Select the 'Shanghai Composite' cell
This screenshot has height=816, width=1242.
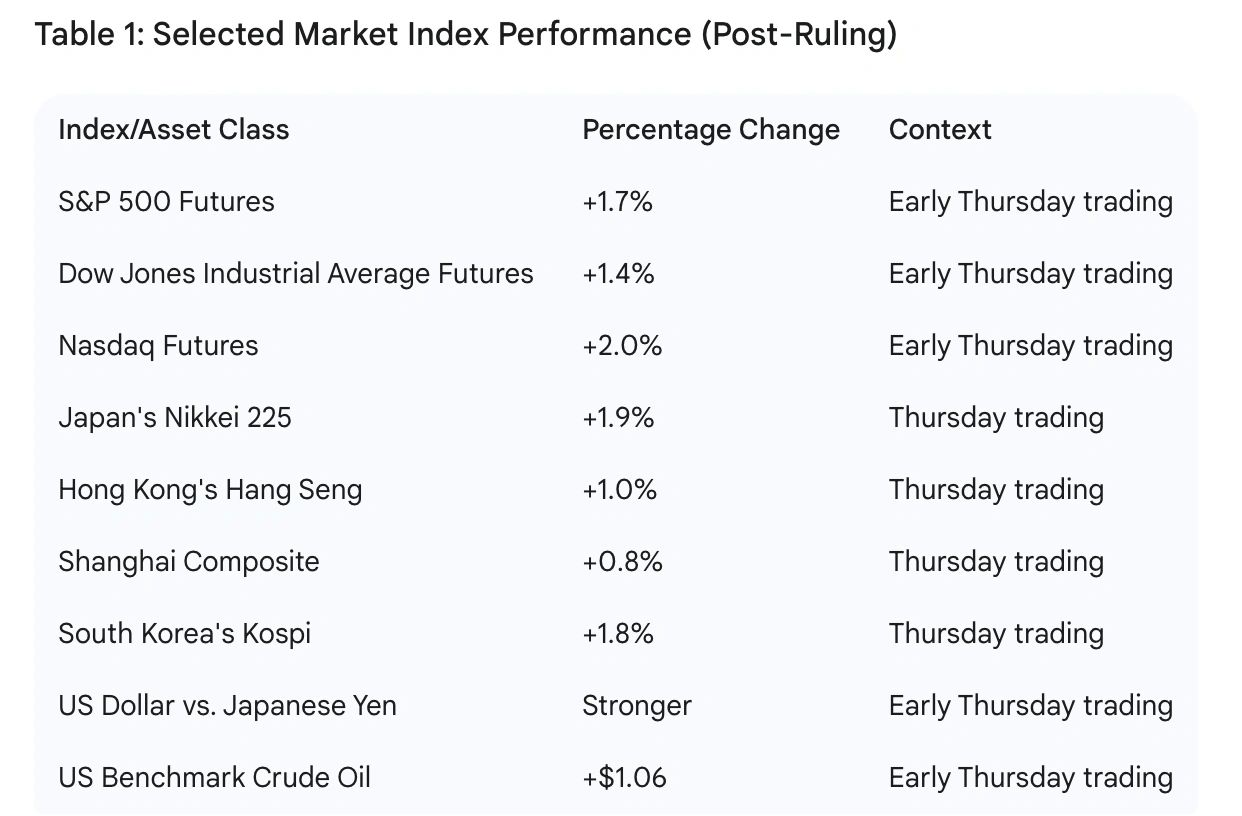(x=189, y=562)
